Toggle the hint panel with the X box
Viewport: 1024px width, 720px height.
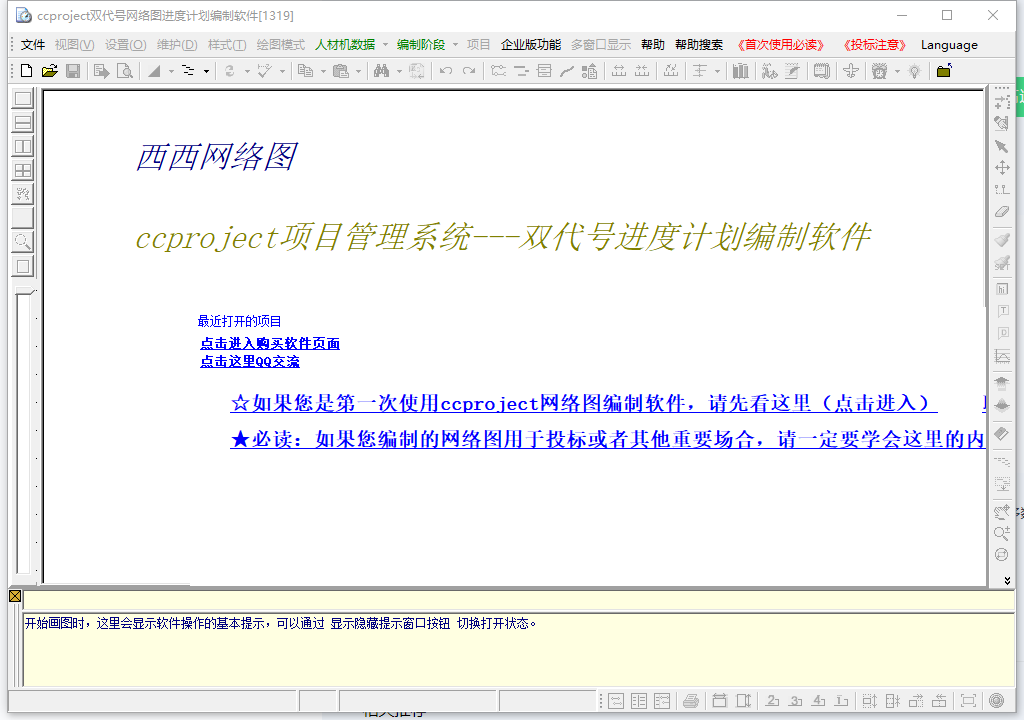[x=15, y=596]
